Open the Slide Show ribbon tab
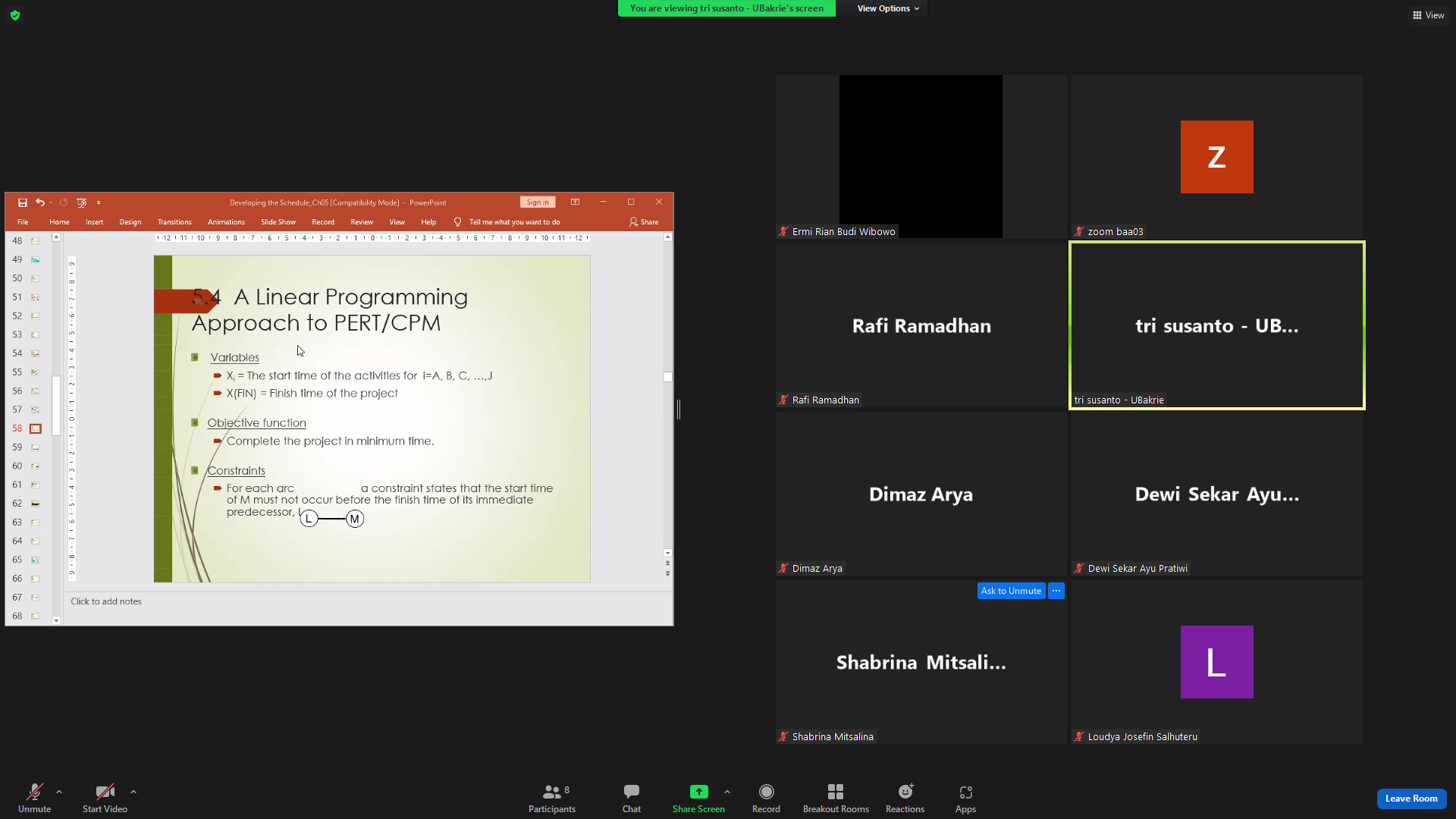Viewport: 1456px width, 819px height. pyautogui.click(x=278, y=222)
